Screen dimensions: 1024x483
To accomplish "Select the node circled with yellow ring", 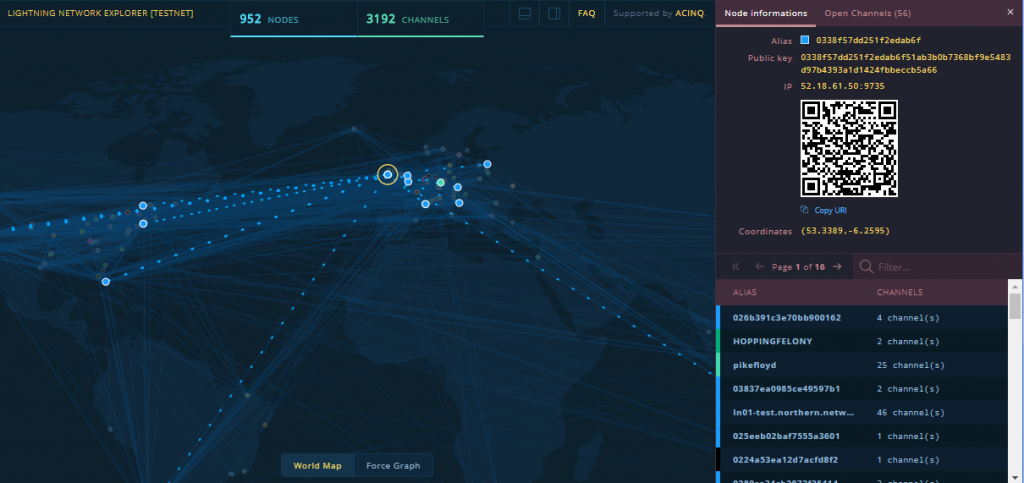I will (x=387, y=174).
